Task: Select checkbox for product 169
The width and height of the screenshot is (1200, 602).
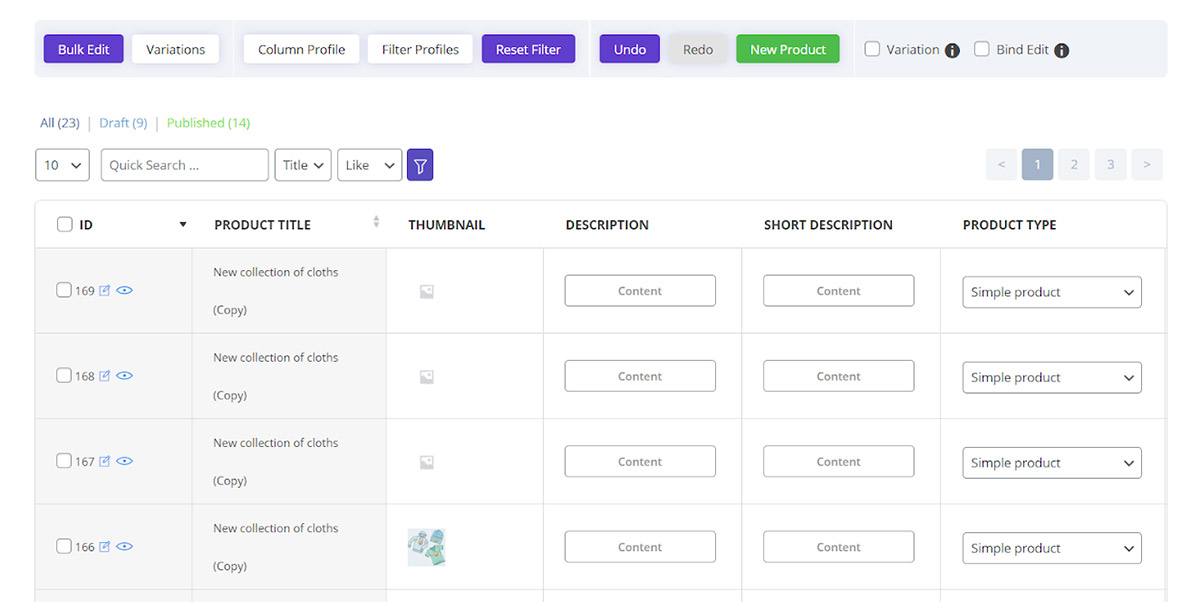Action: click(x=64, y=290)
